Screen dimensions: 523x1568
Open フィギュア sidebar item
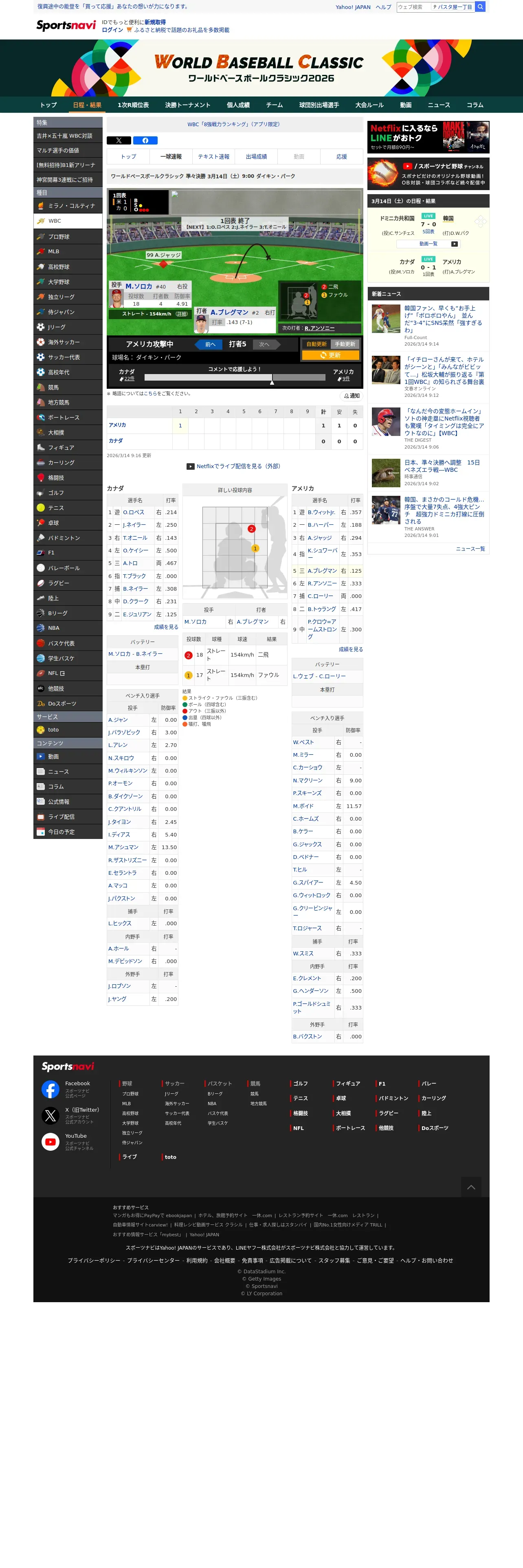point(68,447)
